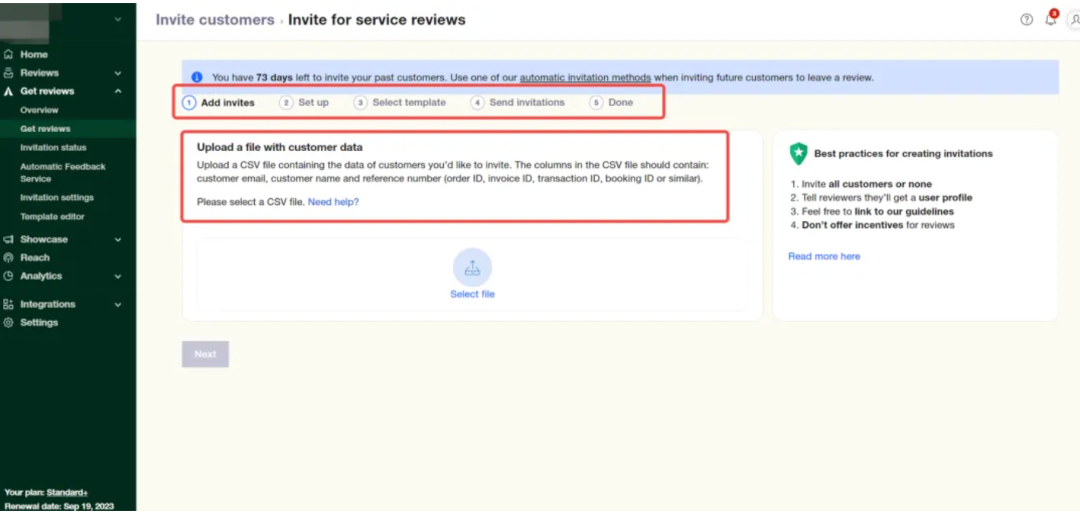Expand the Reviews section chevron
Screen dimensions: 1080x514
pos(118,73)
